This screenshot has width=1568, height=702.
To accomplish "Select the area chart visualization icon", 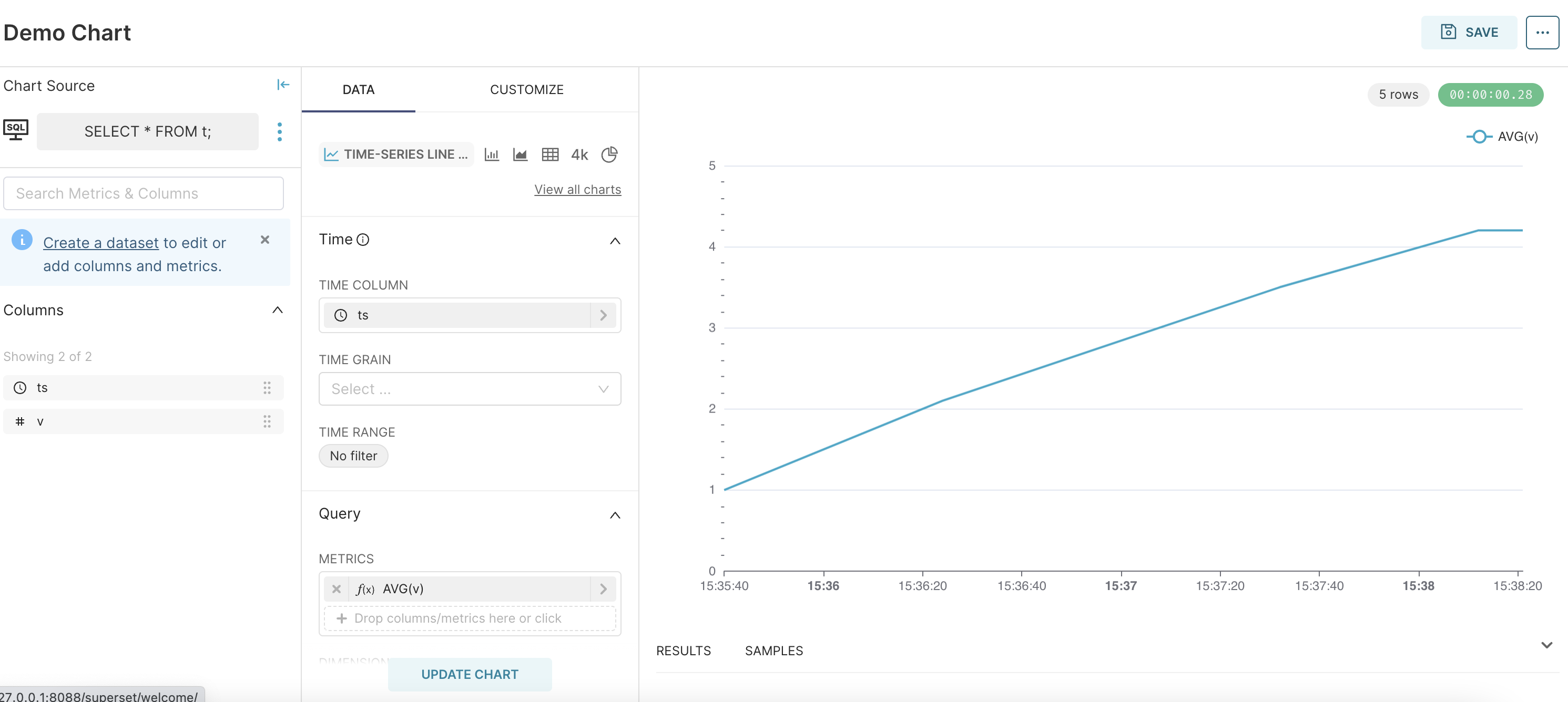I will pyautogui.click(x=520, y=154).
